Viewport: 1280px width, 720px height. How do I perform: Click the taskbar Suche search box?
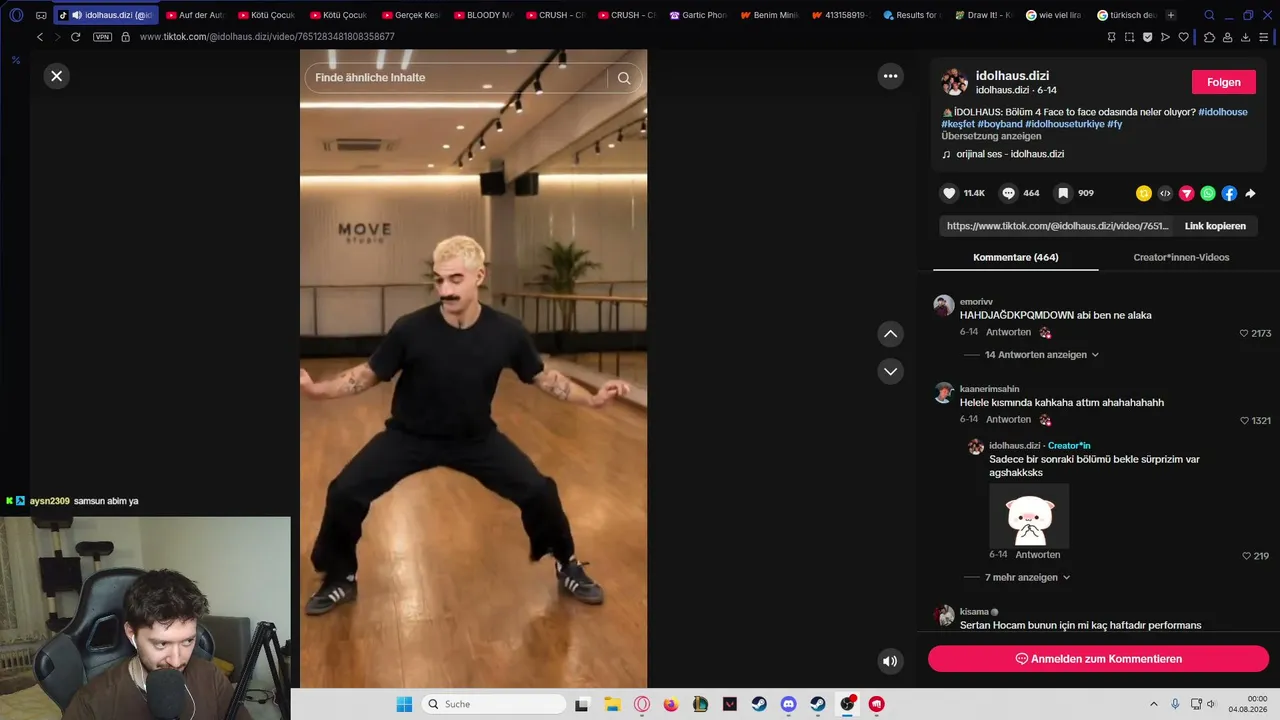pos(493,704)
